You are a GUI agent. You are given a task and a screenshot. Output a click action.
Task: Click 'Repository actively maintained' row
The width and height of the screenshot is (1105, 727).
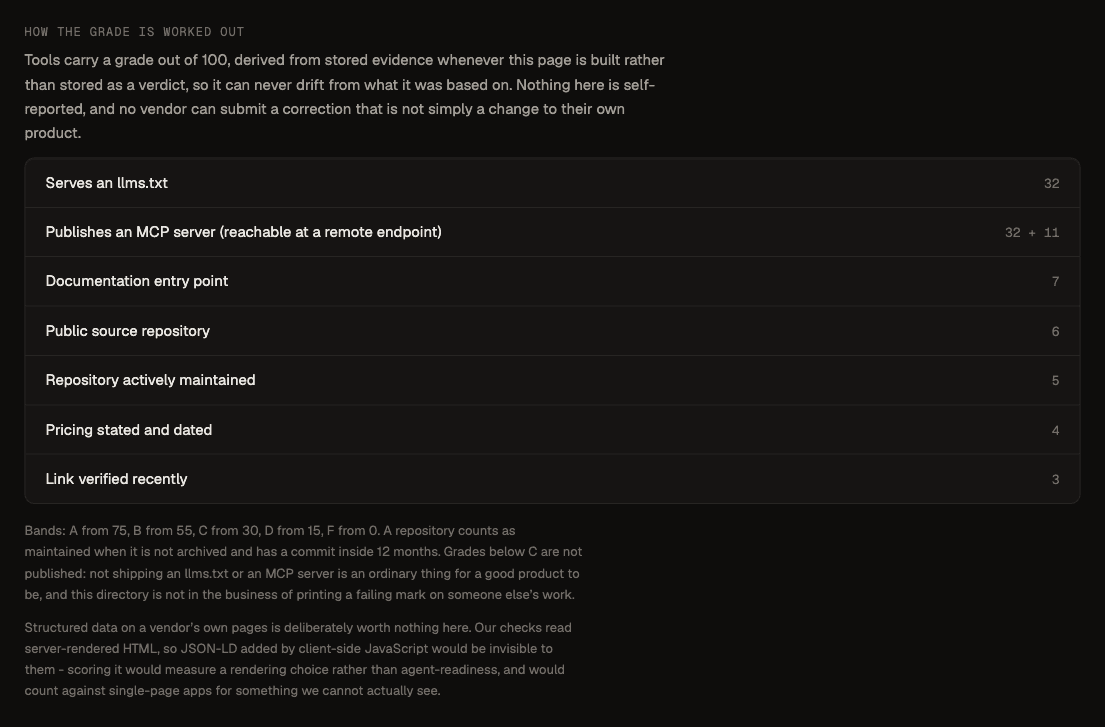click(552, 380)
